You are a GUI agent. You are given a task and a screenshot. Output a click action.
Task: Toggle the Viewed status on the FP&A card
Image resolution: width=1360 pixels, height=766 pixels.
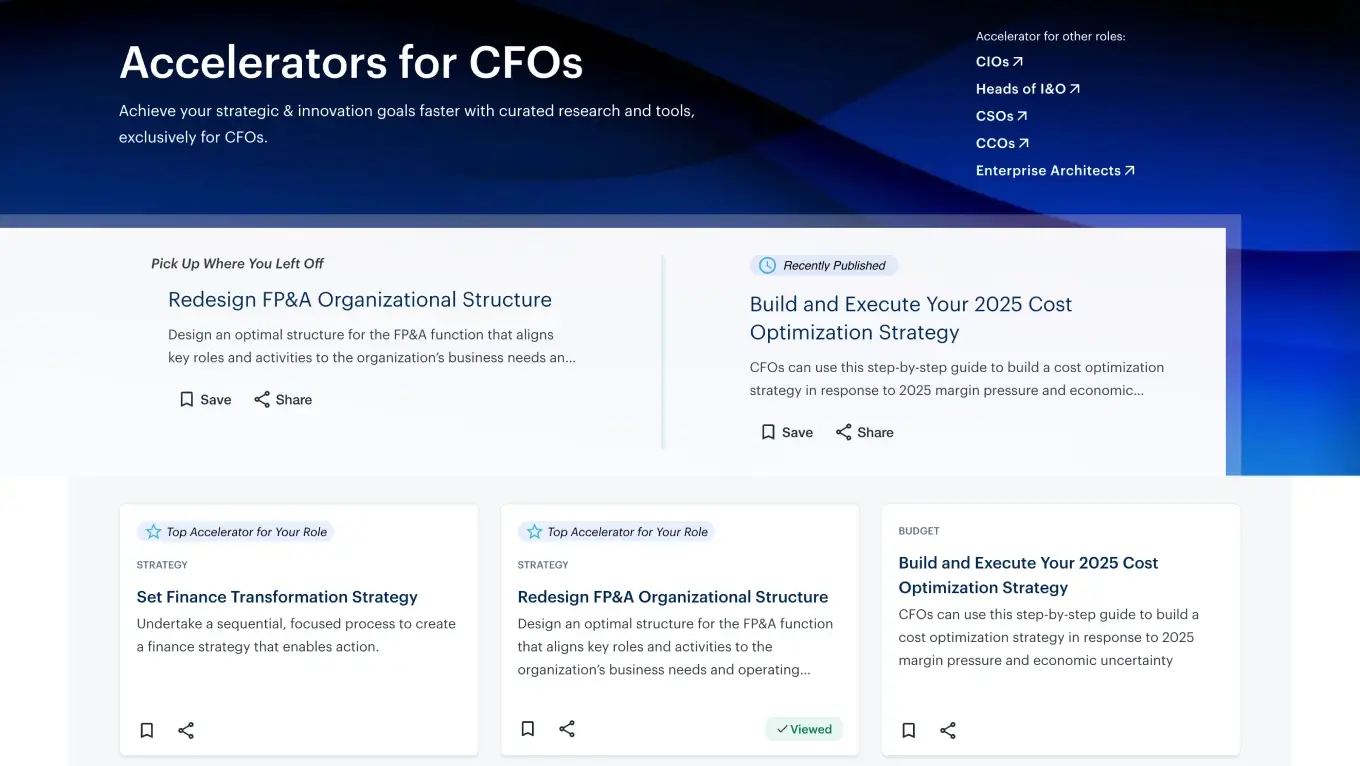pos(804,729)
